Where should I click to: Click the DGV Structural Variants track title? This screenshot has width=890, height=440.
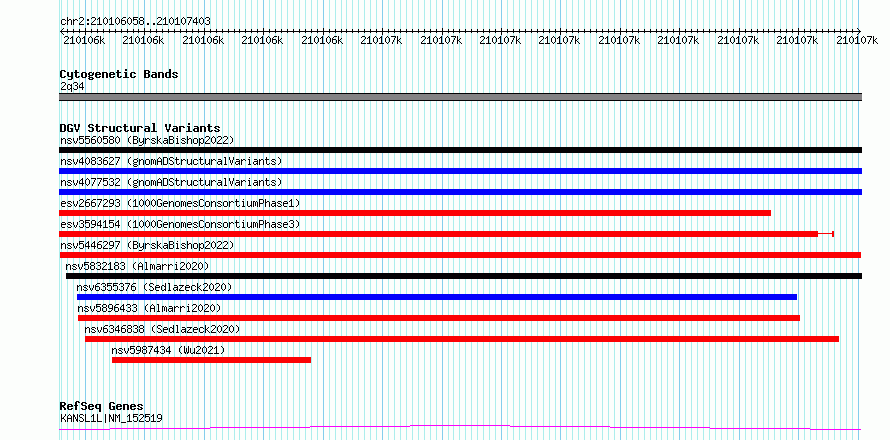140,128
